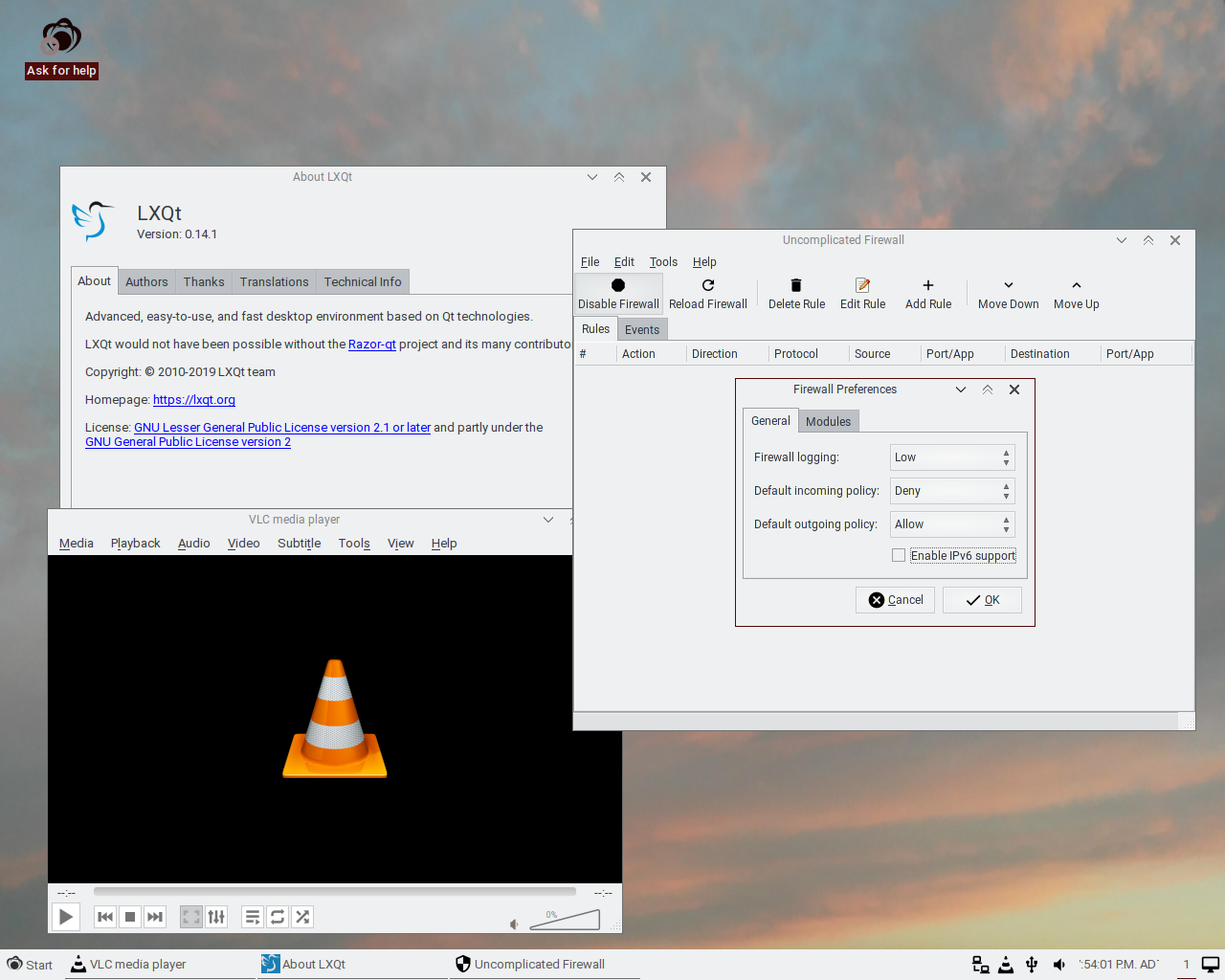This screenshot has height=980, width=1225.
Task: Click the VLC next track button
Action: [155, 917]
